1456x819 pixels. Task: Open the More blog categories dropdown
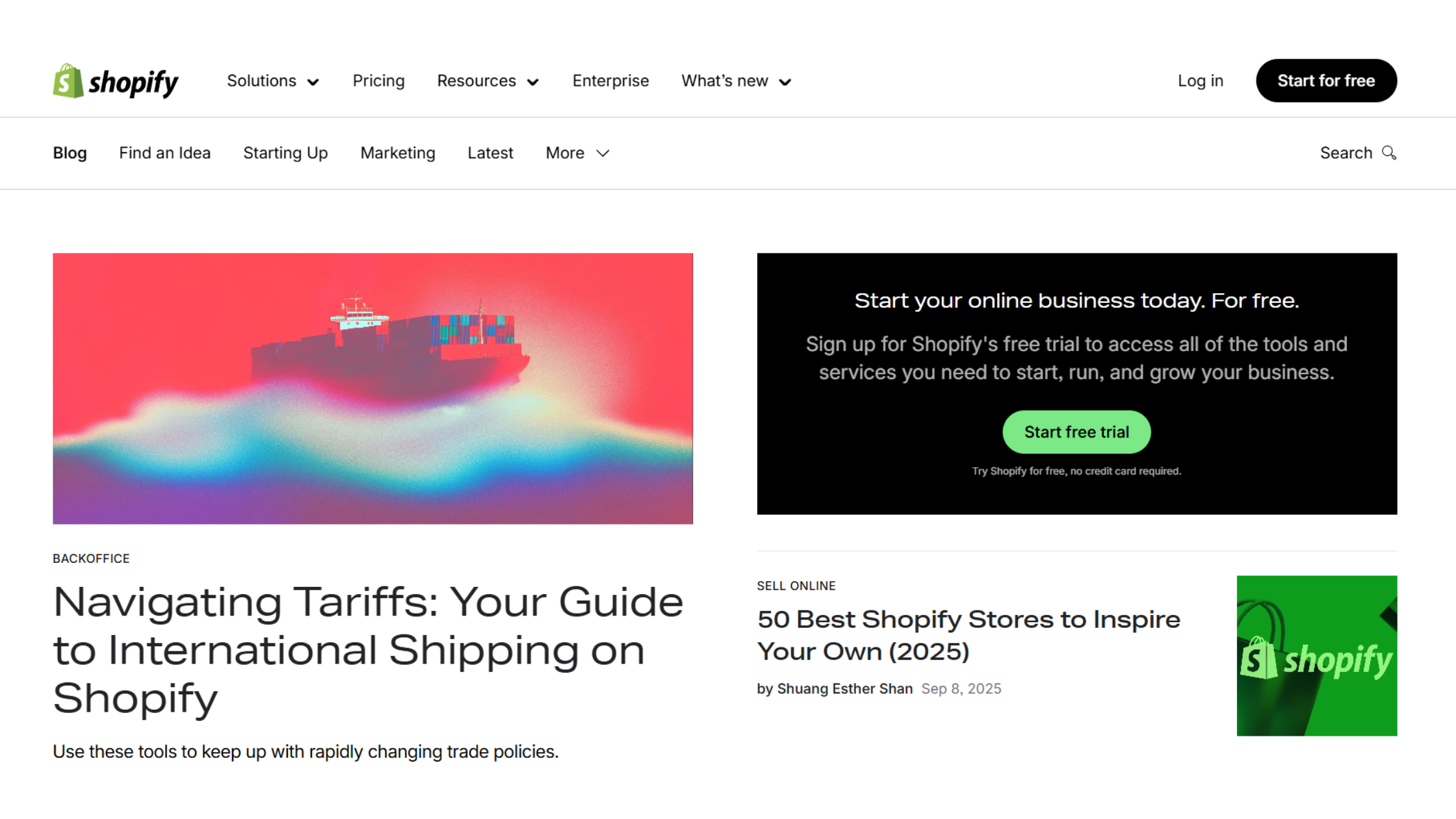click(578, 153)
